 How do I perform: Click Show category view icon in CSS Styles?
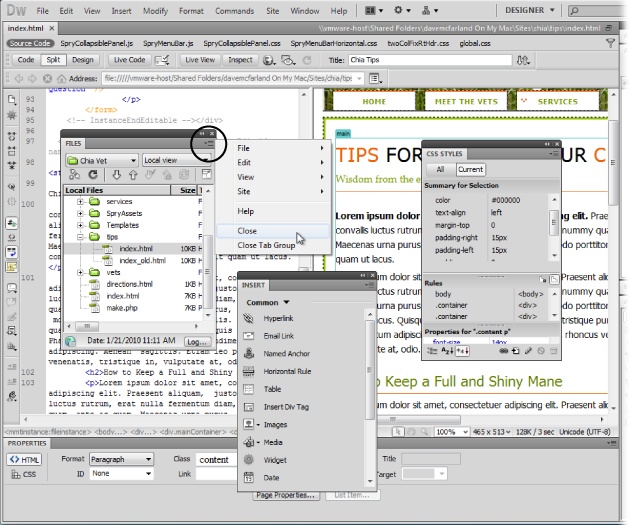pos(432,351)
